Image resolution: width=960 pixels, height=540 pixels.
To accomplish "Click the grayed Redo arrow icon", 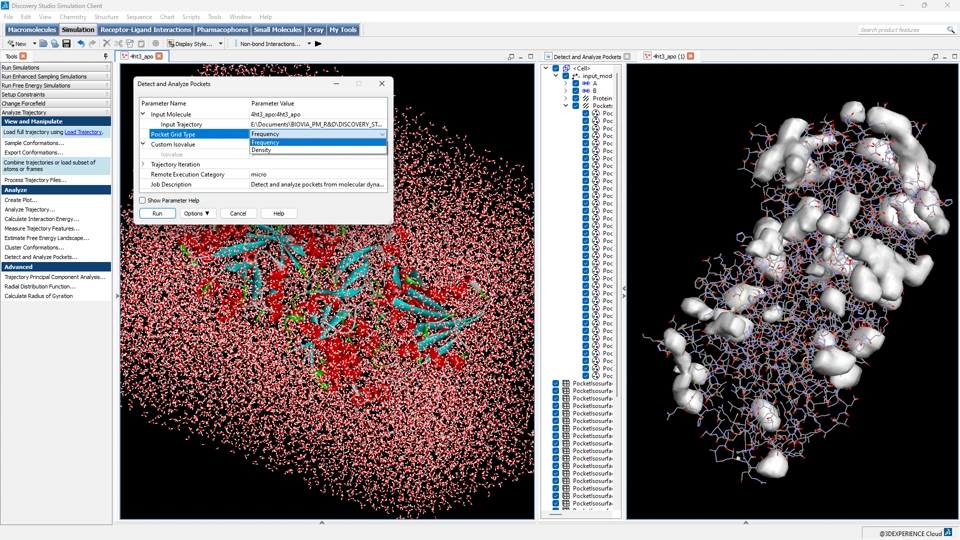I will coord(92,43).
